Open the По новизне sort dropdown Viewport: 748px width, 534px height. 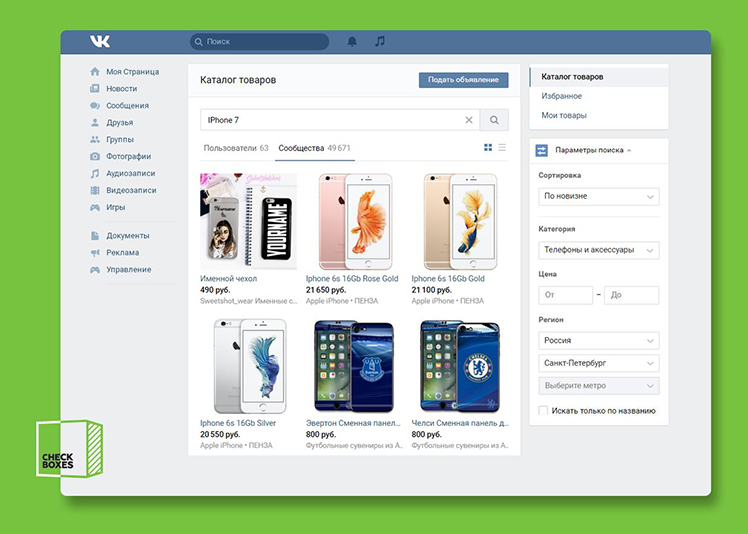coord(599,196)
